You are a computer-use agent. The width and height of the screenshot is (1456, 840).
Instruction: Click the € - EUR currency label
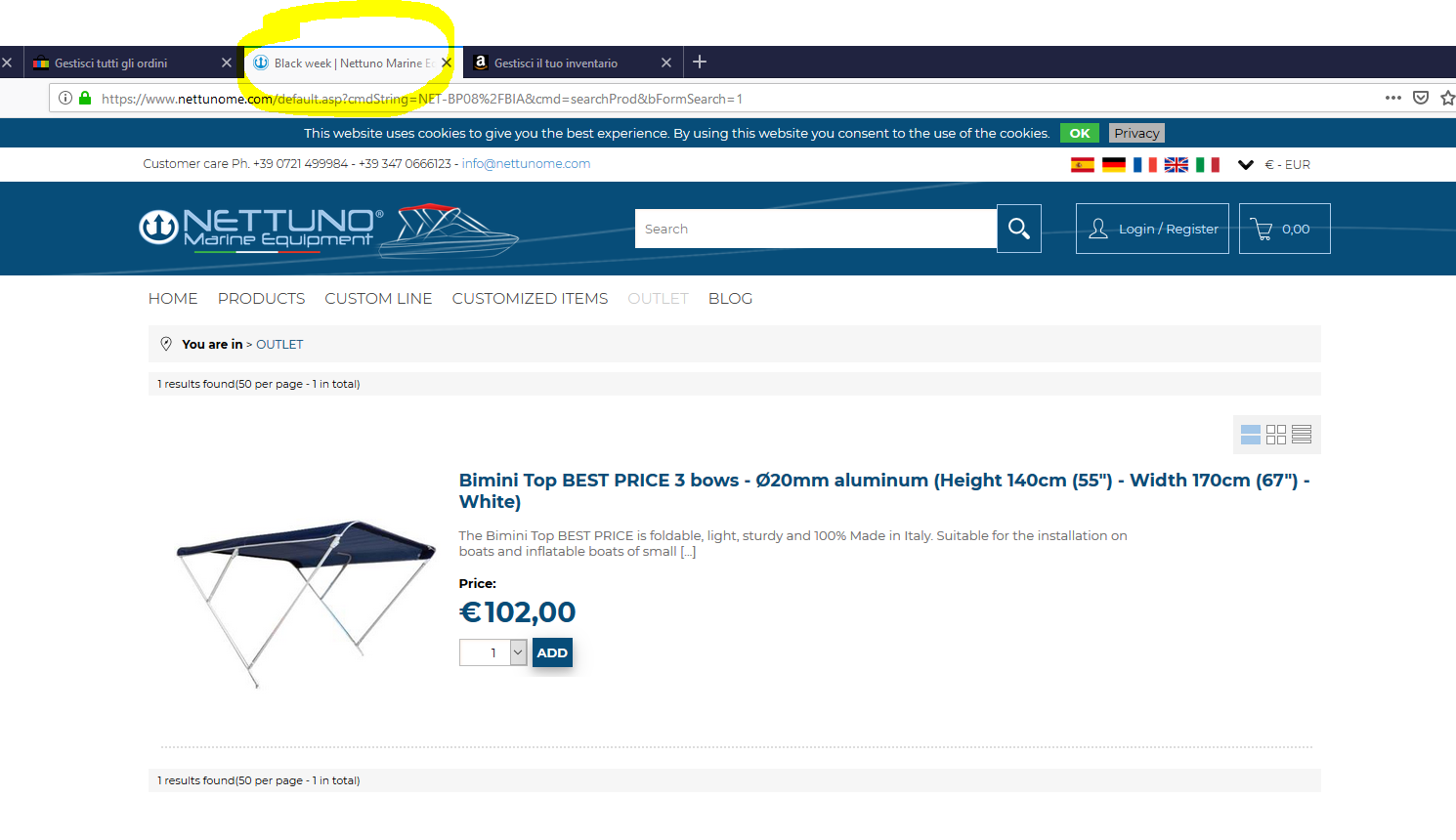1288,165
